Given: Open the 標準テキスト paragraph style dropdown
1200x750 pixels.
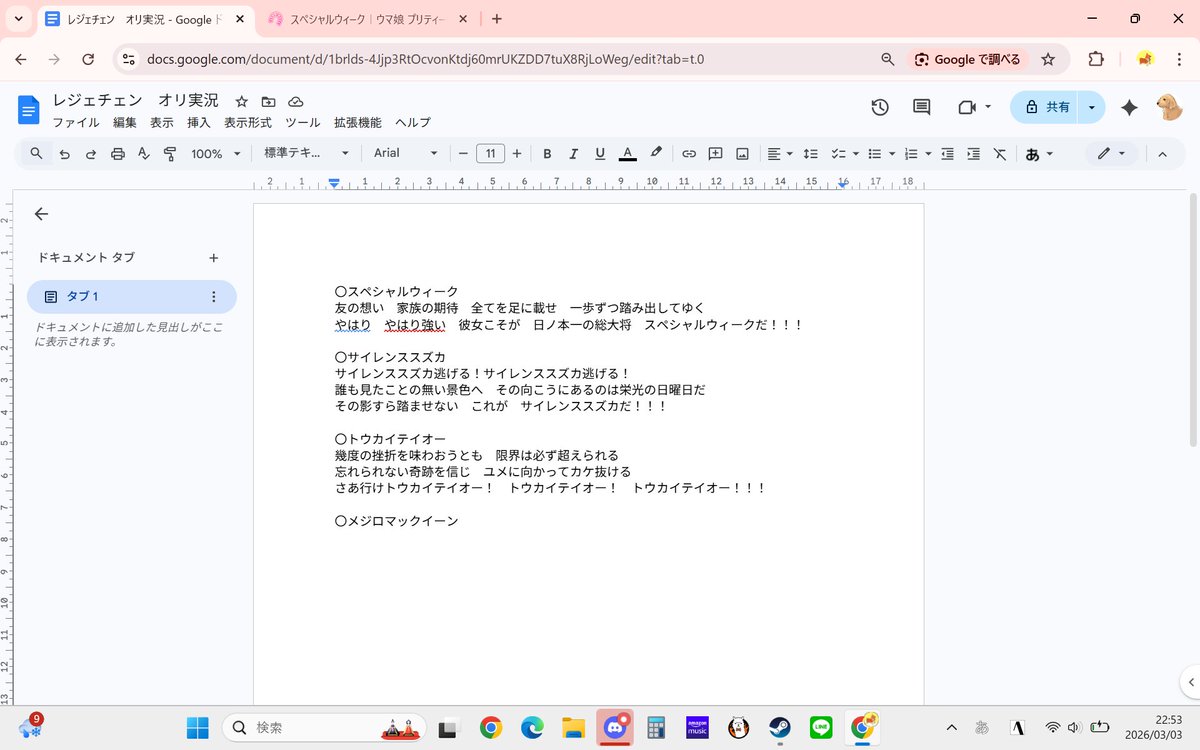Looking at the screenshot, I should click(x=306, y=154).
